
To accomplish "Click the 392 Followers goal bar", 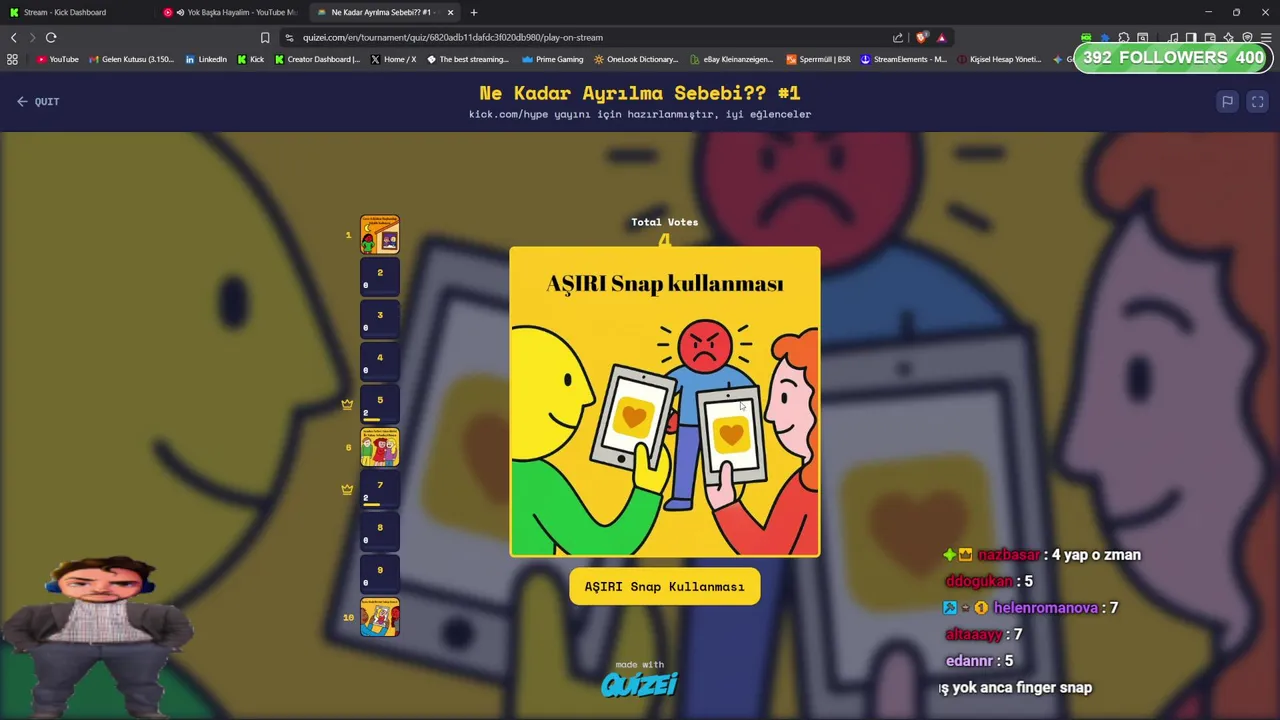I will (x=1173, y=58).
